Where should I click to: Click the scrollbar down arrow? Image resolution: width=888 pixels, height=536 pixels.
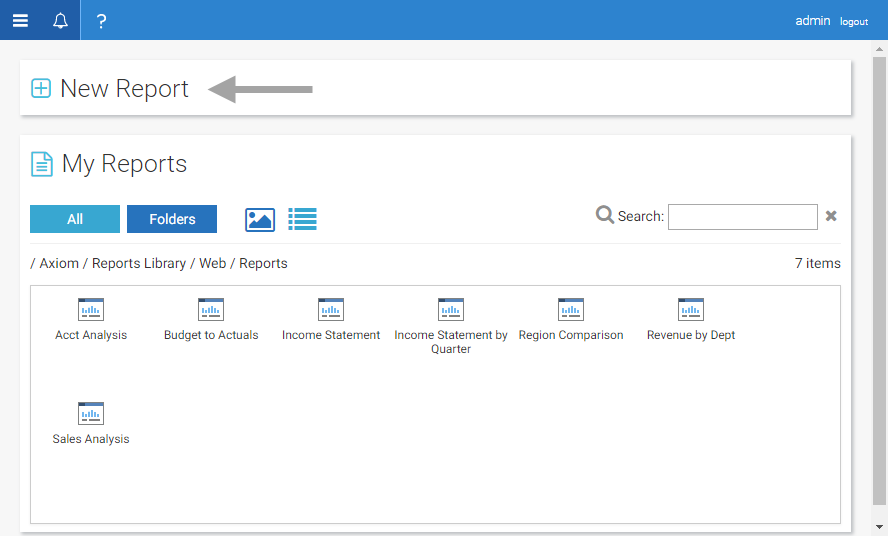[x=879, y=527]
